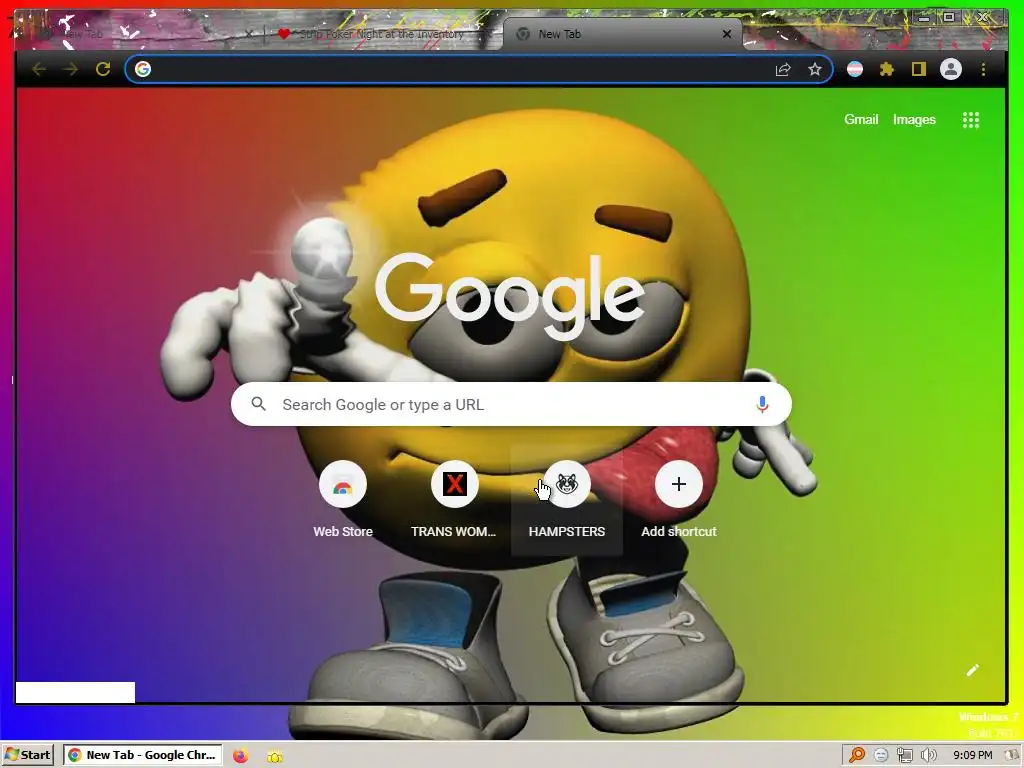
Task: Open the orange magnifier tray icon
Action: click(857, 755)
